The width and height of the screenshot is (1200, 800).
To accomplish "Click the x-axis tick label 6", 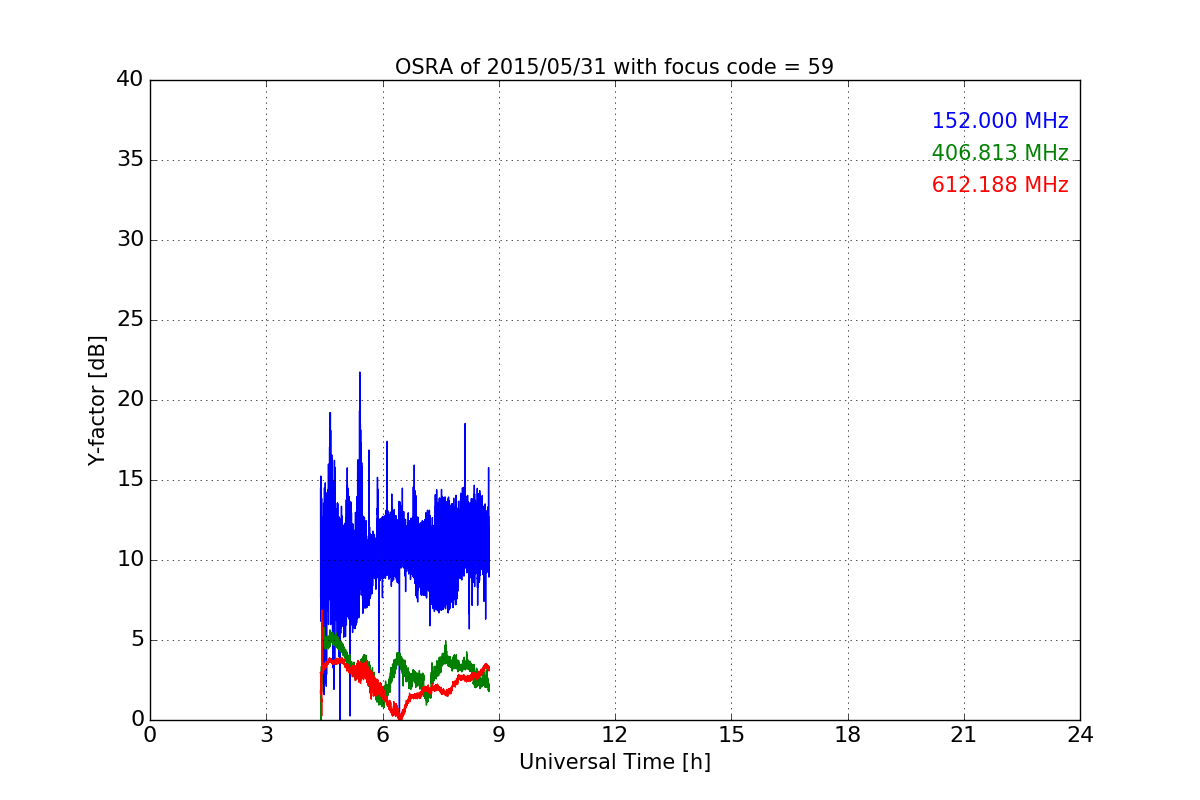I will click(x=382, y=735).
